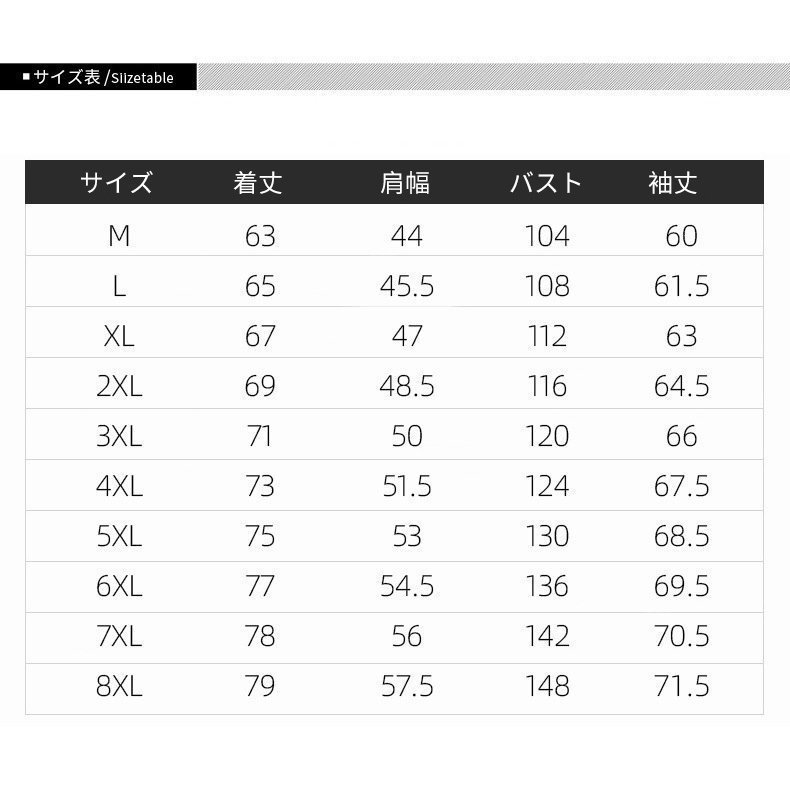Select the バスト column header
This screenshot has height=790, width=790.
tap(545, 183)
